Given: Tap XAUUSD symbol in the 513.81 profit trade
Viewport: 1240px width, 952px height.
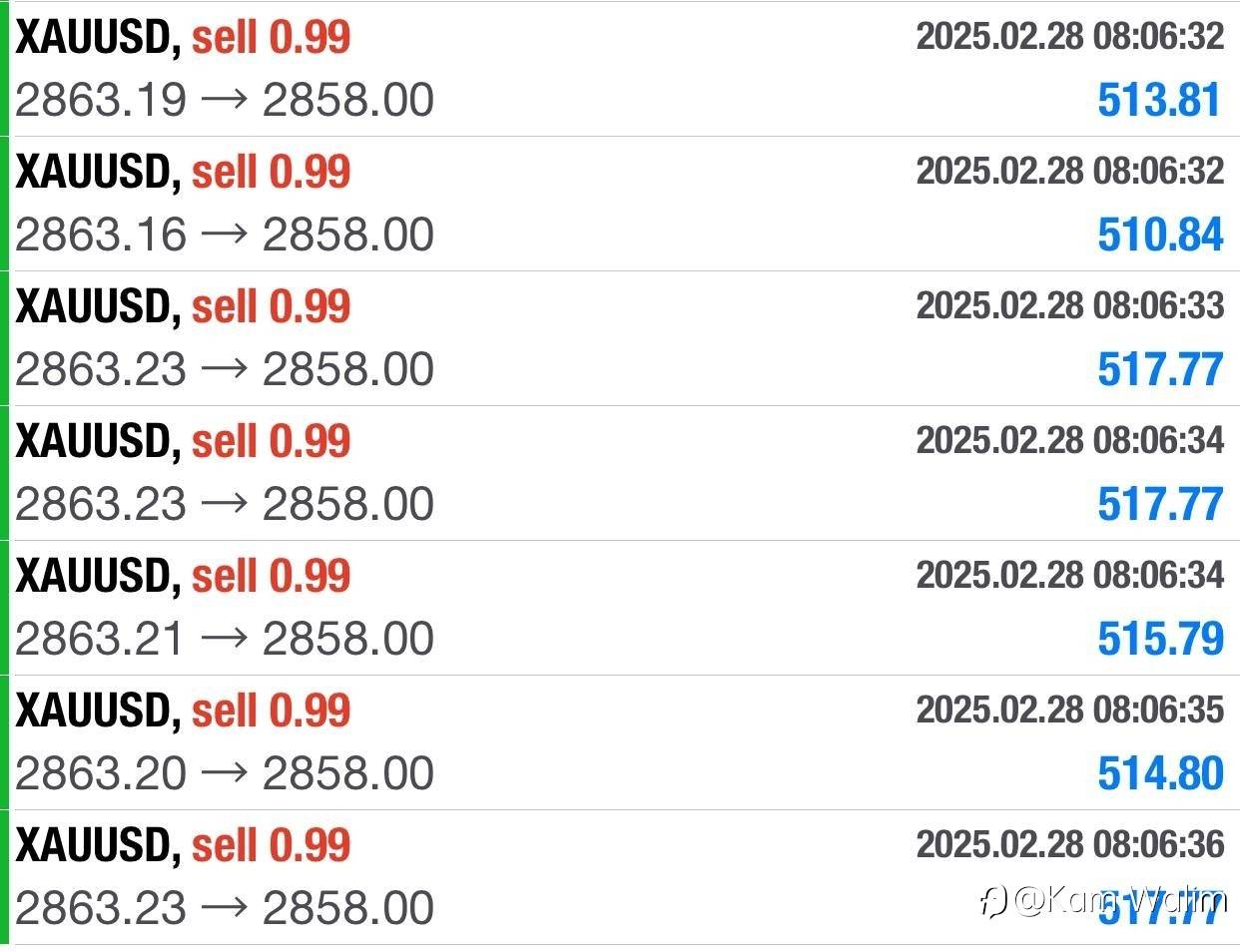Looking at the screenshot, I should [x=97, y=38].
